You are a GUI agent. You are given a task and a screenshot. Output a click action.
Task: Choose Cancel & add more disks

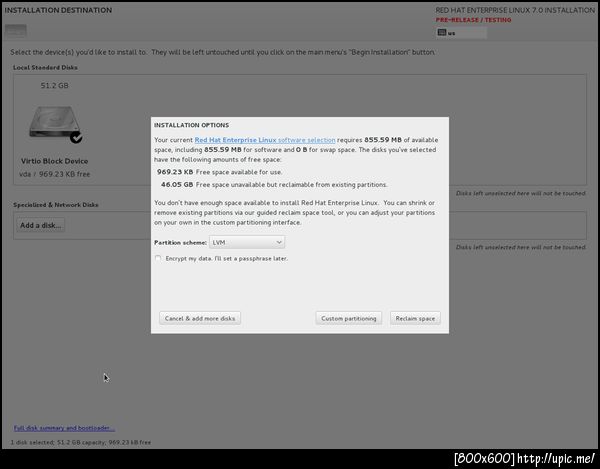pos(200,318)
